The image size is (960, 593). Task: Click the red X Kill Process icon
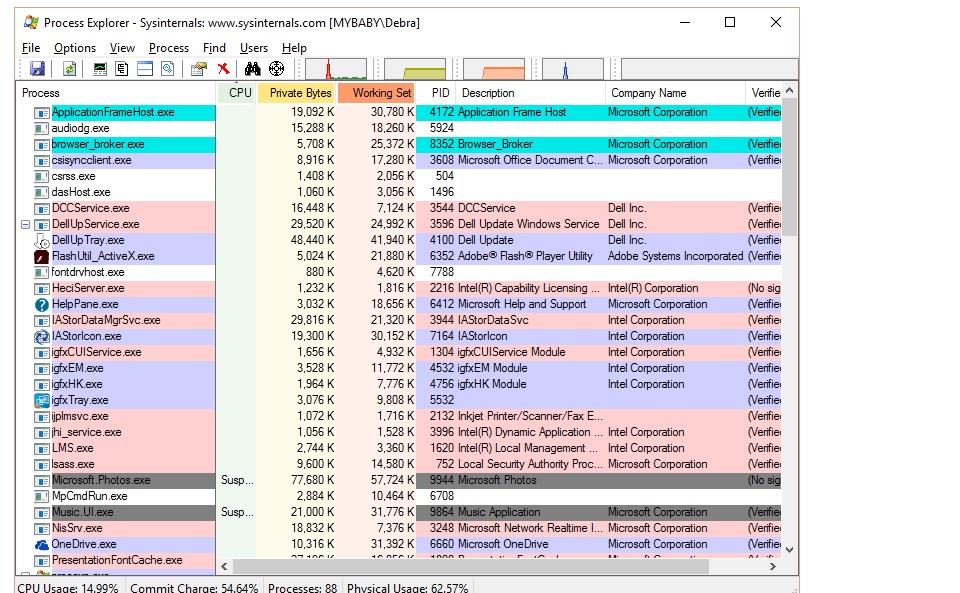(223, 69)
